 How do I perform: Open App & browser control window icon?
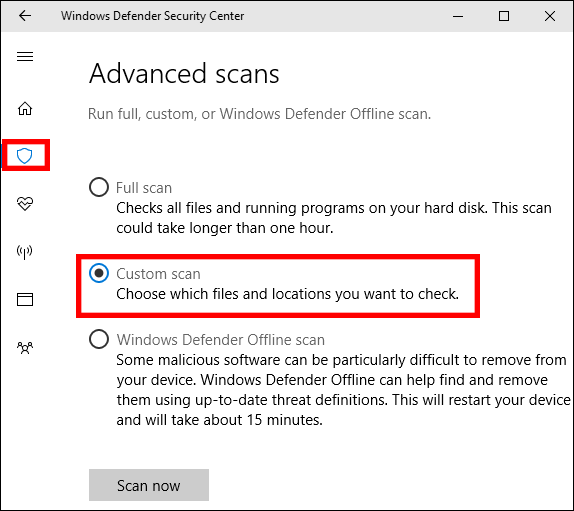(x=25, y=299)
